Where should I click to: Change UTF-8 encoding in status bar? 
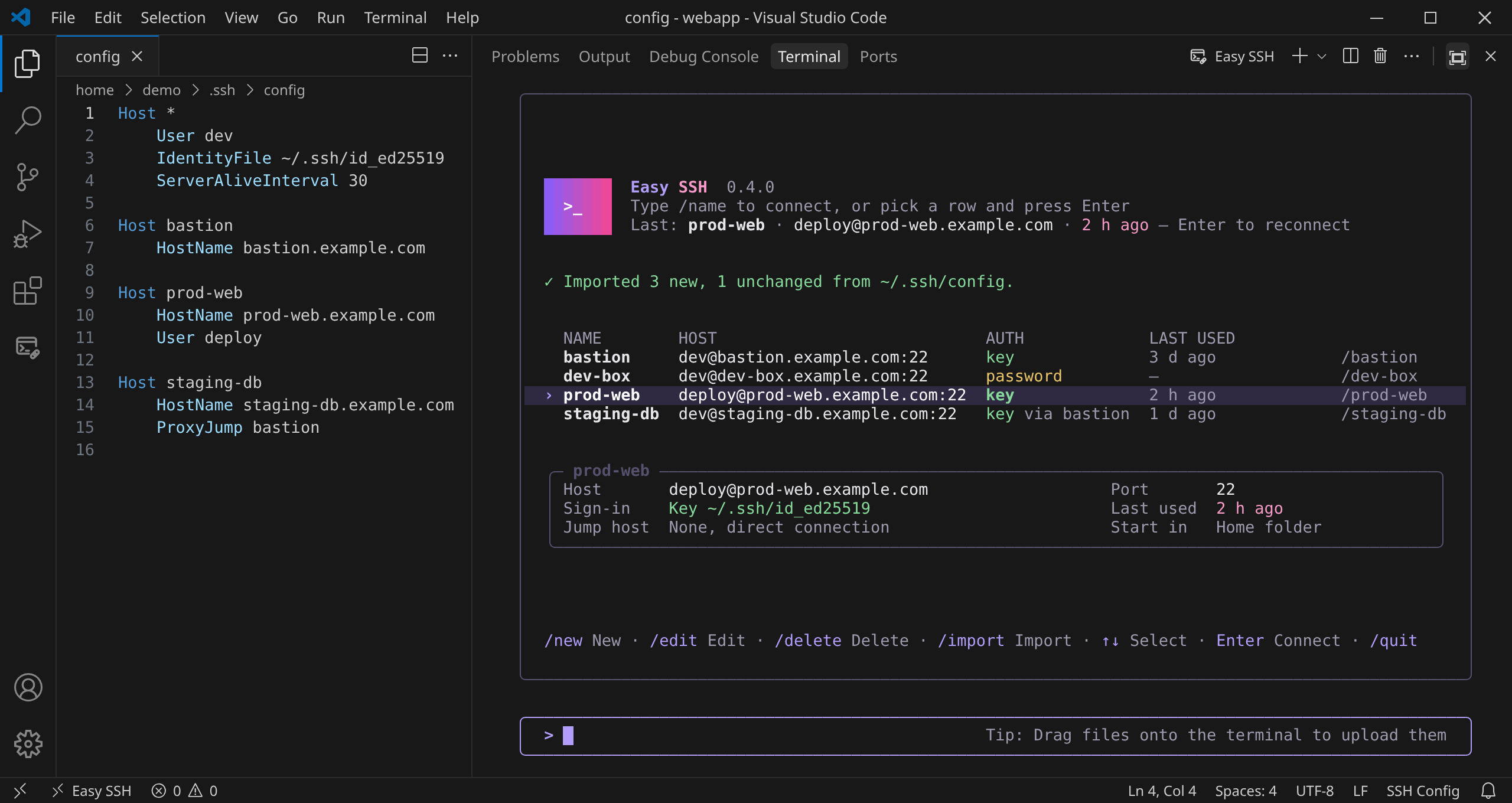[x=1315, y=791]
